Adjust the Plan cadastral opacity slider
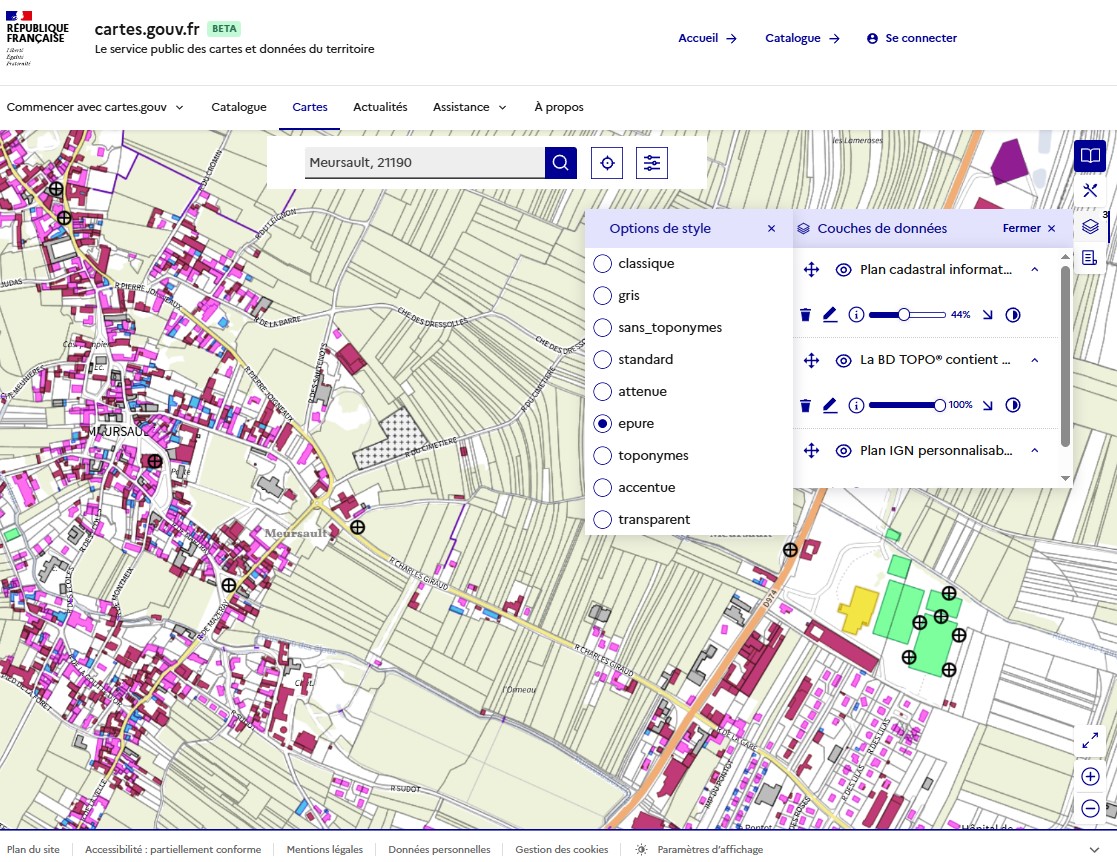1117x862 pixels. click(904, 315)
